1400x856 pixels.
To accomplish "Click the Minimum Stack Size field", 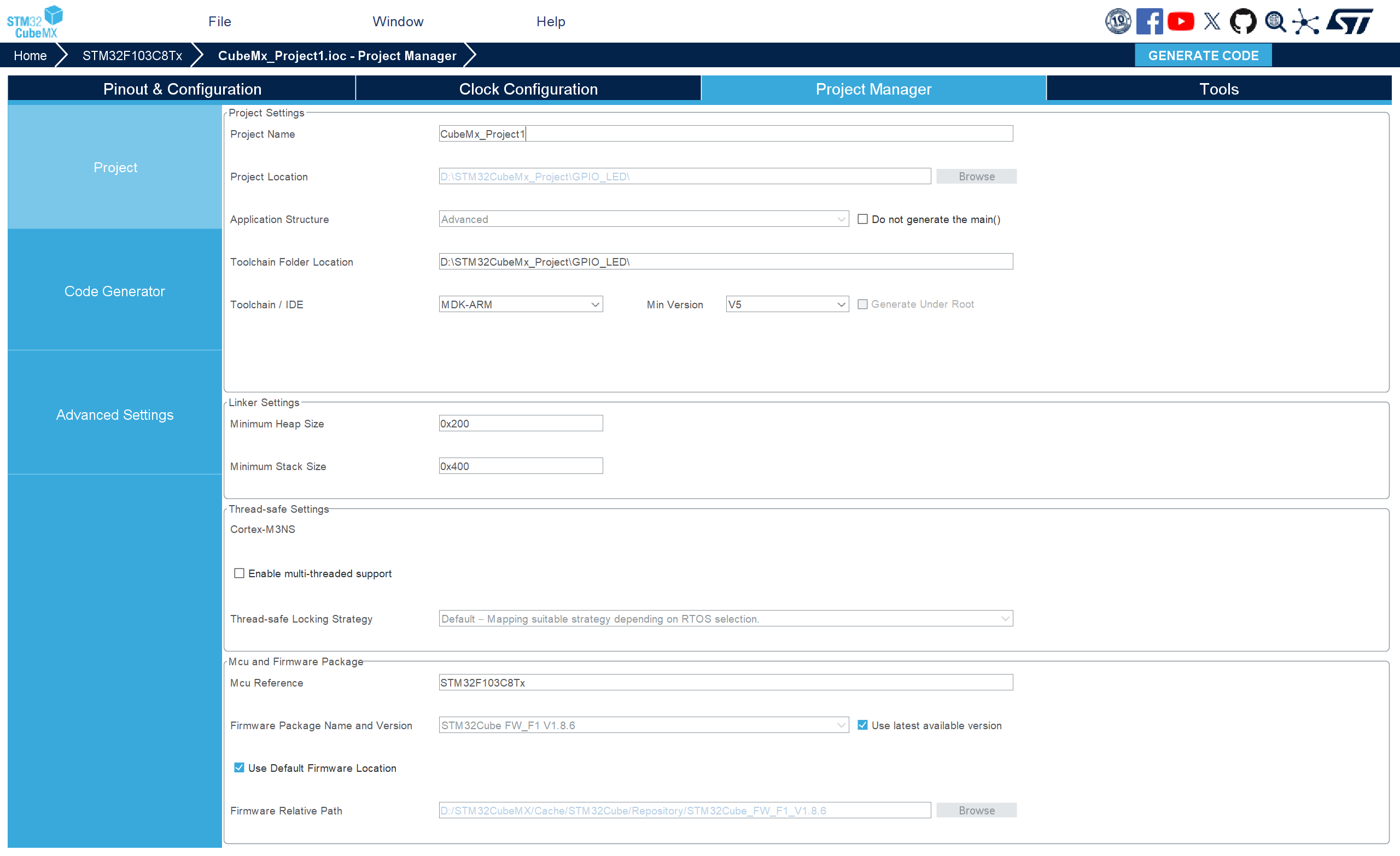I will [521, 466].
